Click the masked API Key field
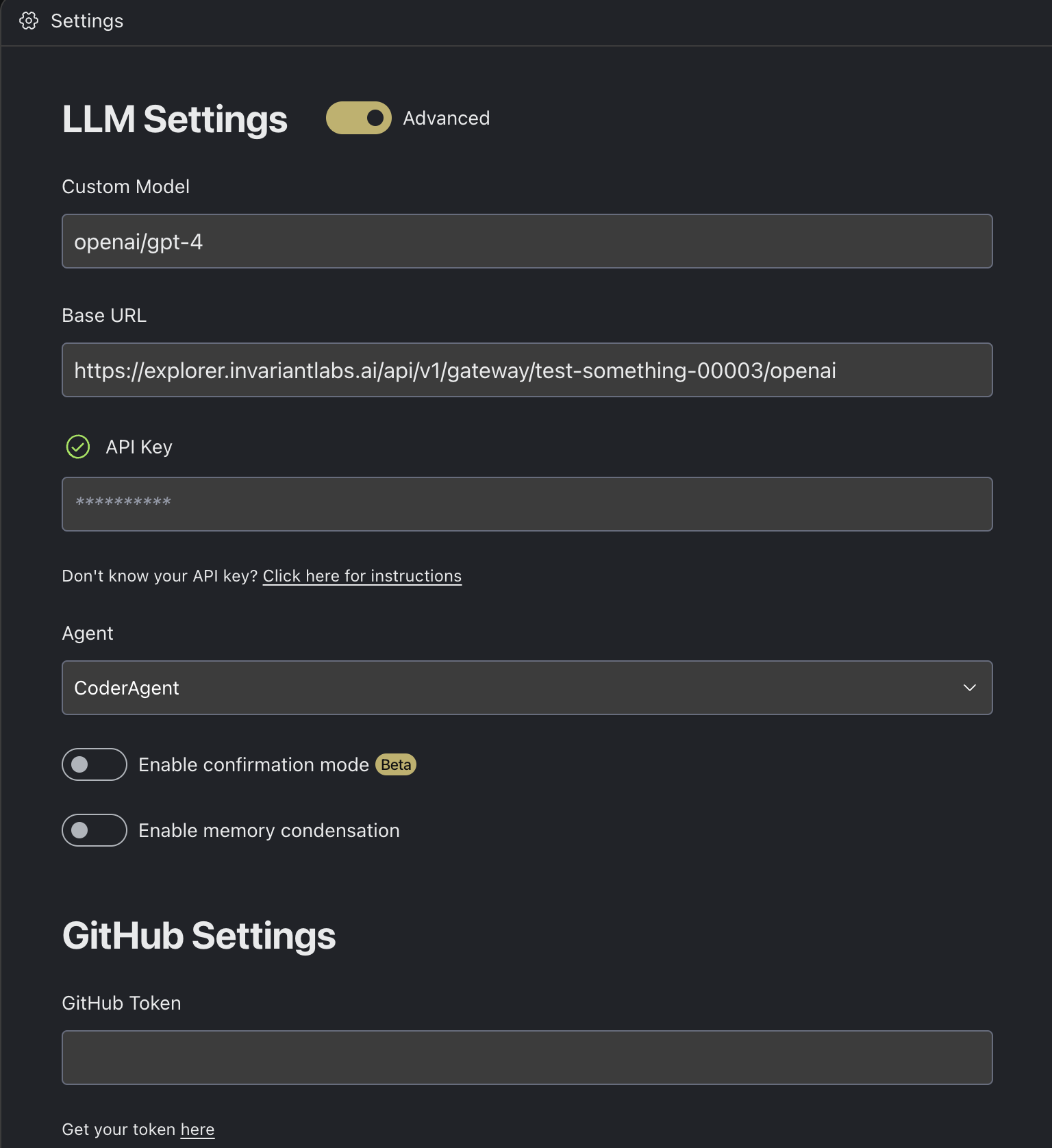 click(526, 504)
